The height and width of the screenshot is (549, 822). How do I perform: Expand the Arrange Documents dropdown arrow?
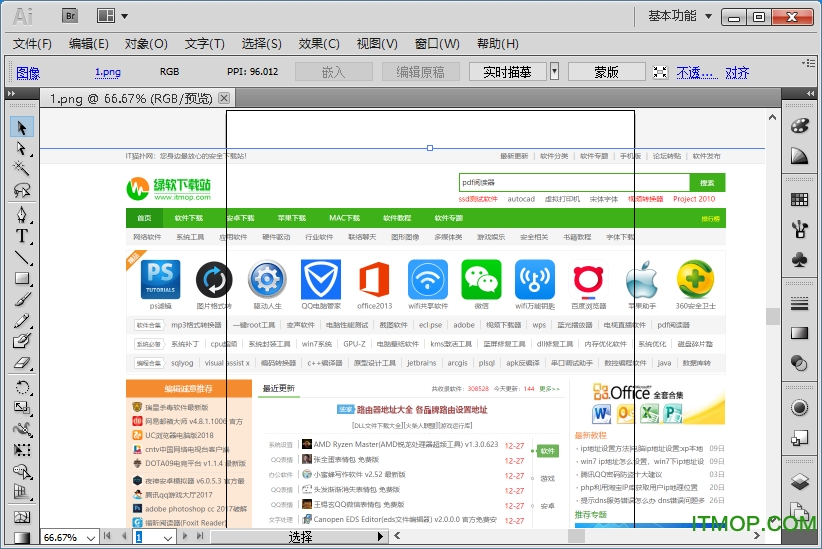pos(124,16)
